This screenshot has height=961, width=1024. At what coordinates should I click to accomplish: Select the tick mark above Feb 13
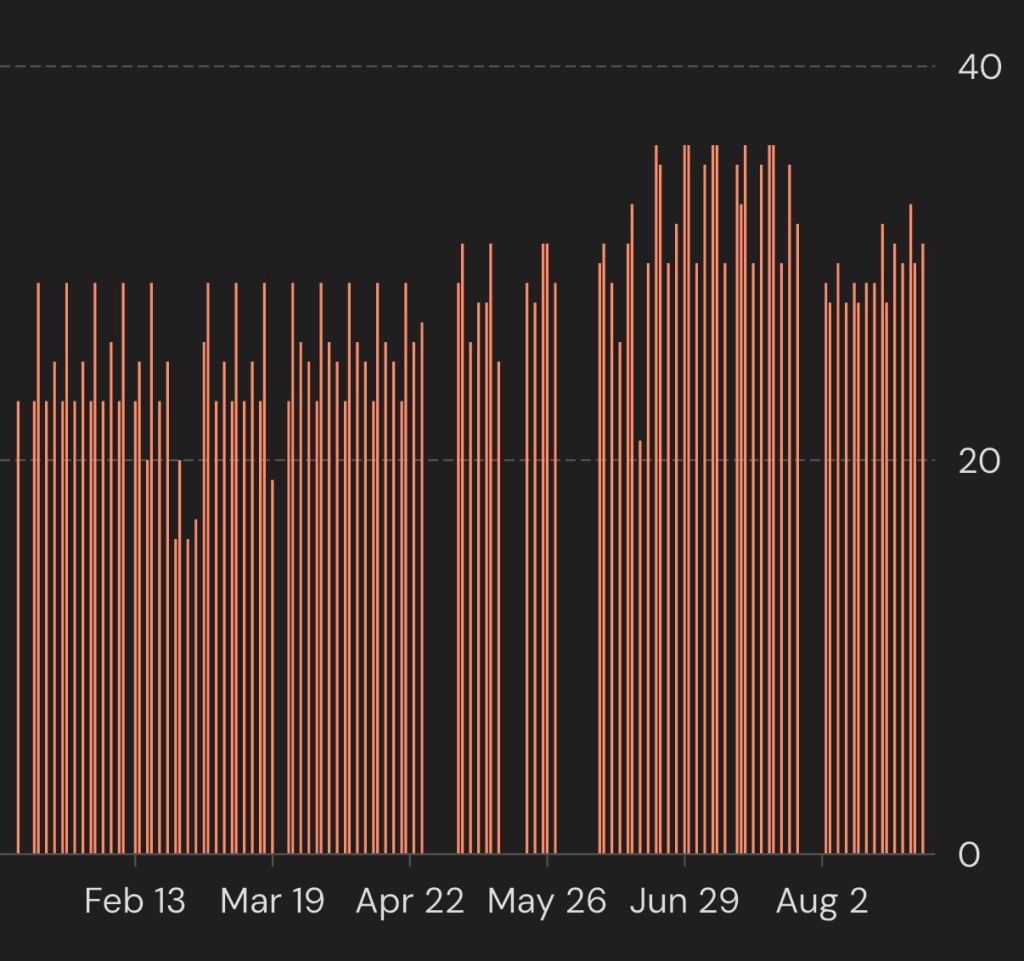(135, 860)
